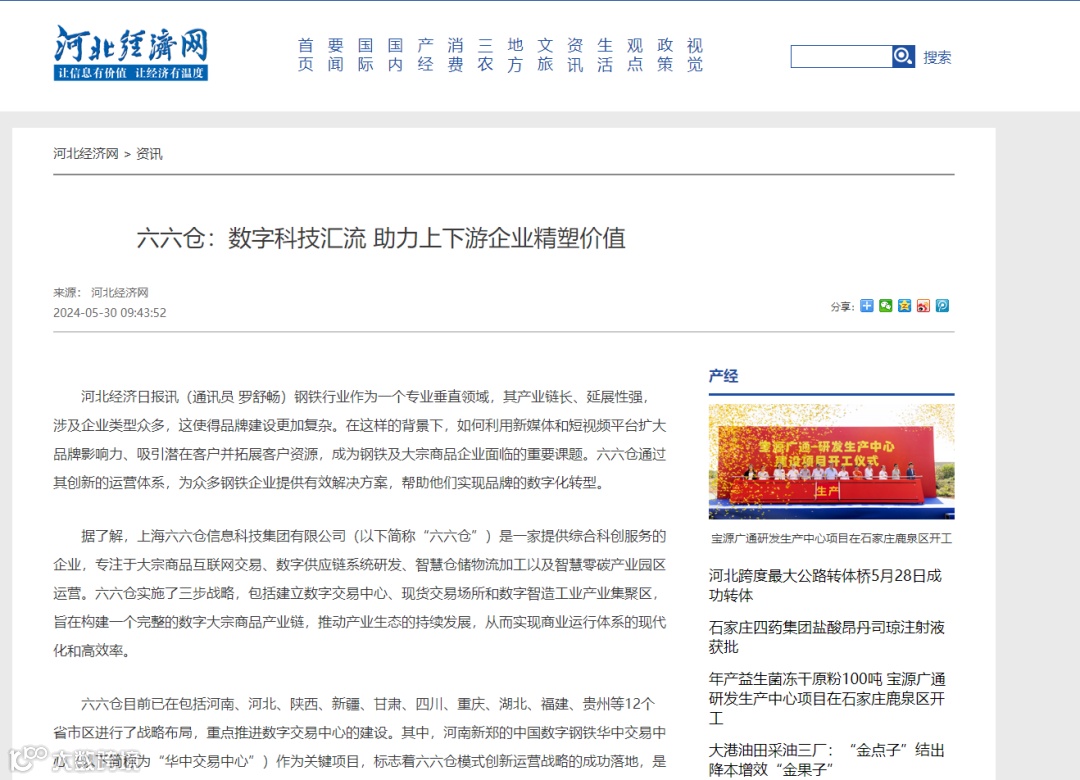The image size is (1080, 780).
Task: Open caption link 宝源广通研发生产中心项目在石家庄鹿泉区开工
Action: tap(831, 538)
